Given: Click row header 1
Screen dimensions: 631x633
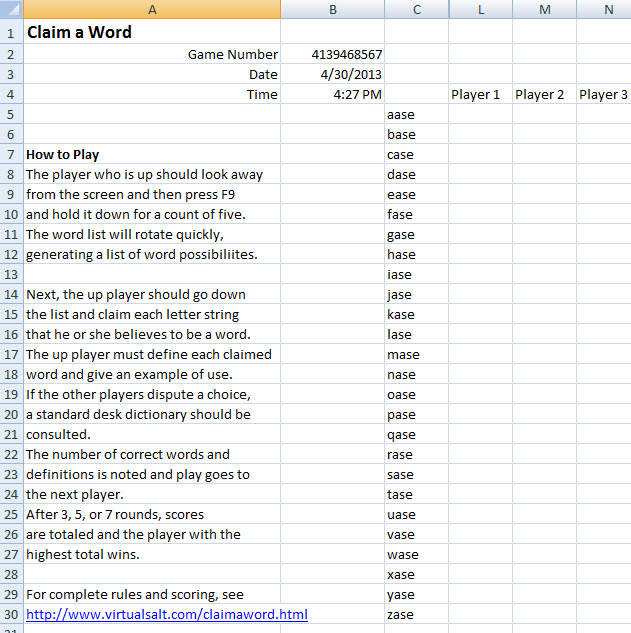Looking at the screenshot, I should coord(11,31).
